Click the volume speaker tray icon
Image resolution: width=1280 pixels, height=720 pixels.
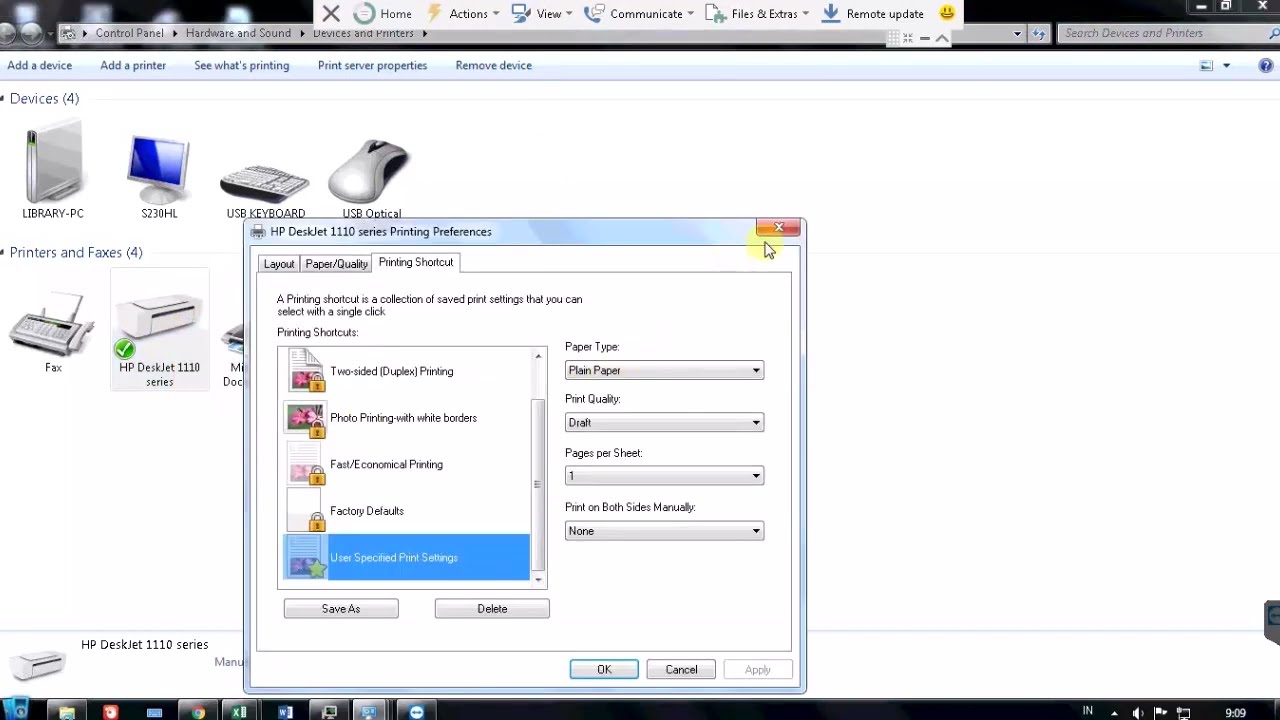[1138, 713]
